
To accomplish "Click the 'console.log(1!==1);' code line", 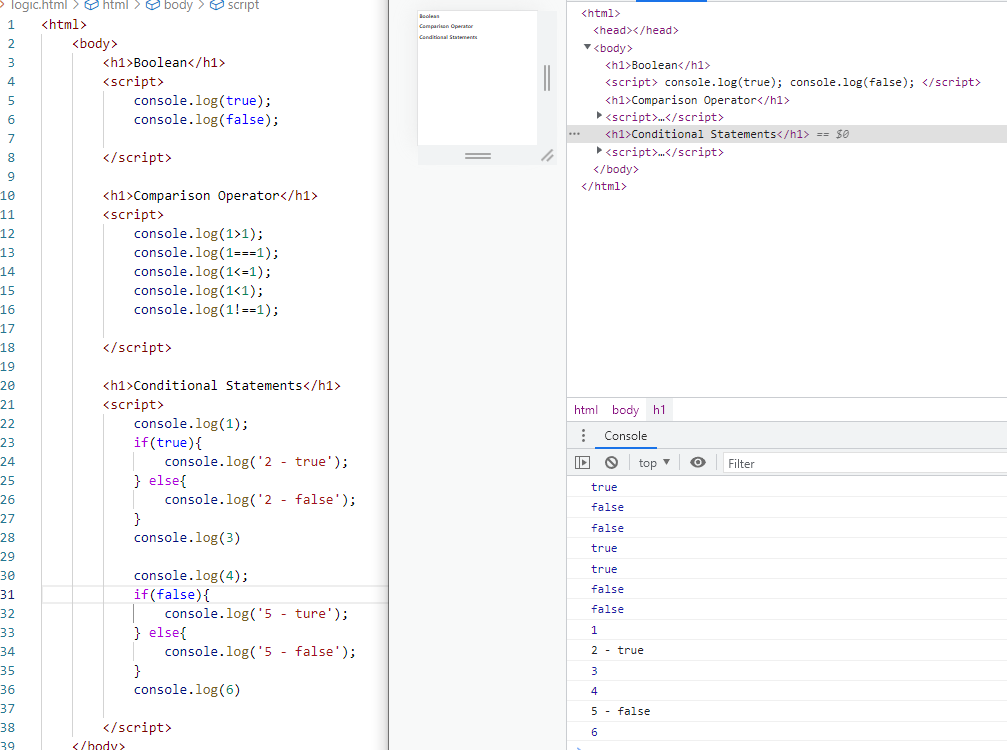I will pyautogui.click(x=206, y=310).
